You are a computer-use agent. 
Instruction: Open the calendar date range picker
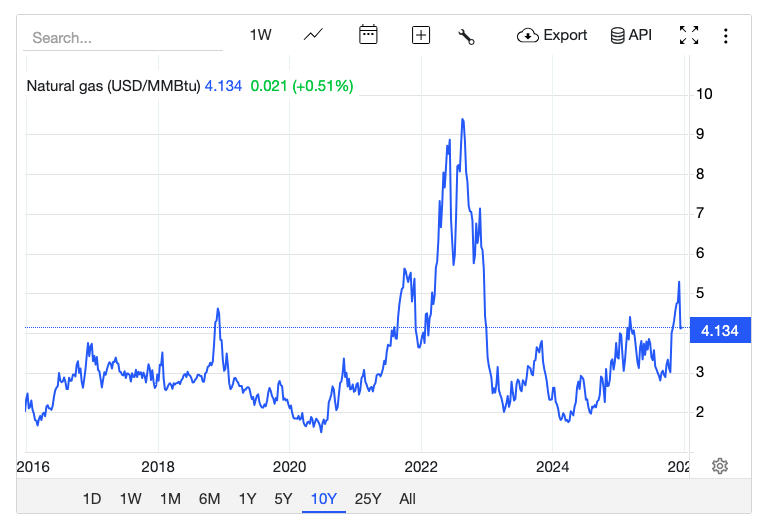pos(368,35)
